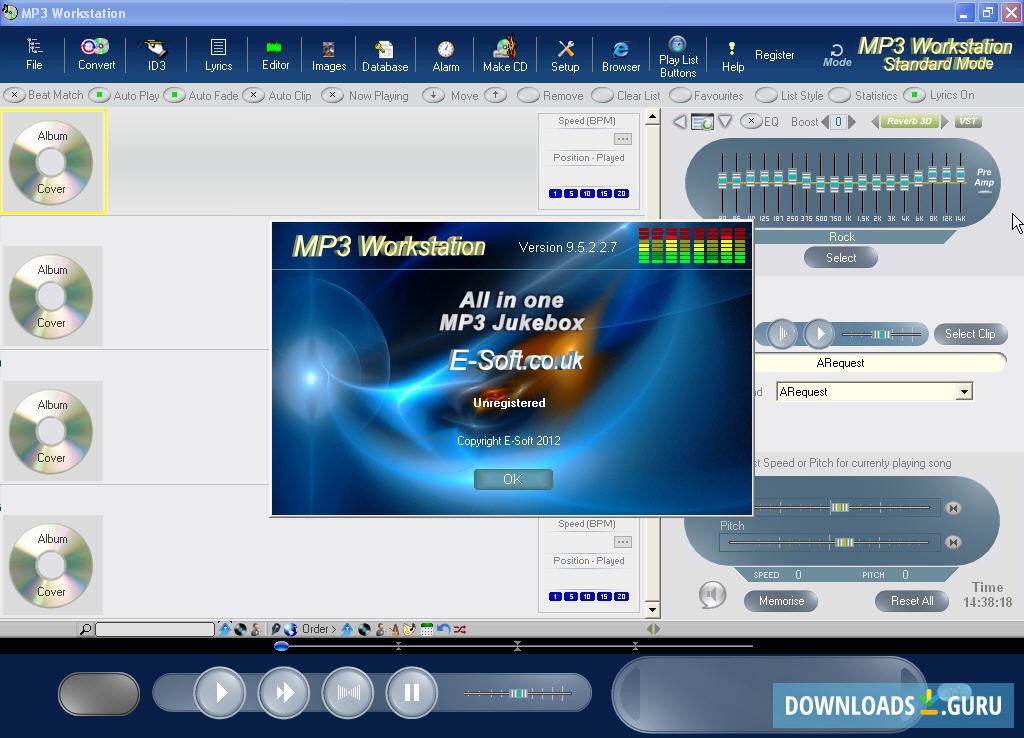1024x738 pixels.
Task: Click Reset All for speed and pitch
Action: click(x=911, y=601)
